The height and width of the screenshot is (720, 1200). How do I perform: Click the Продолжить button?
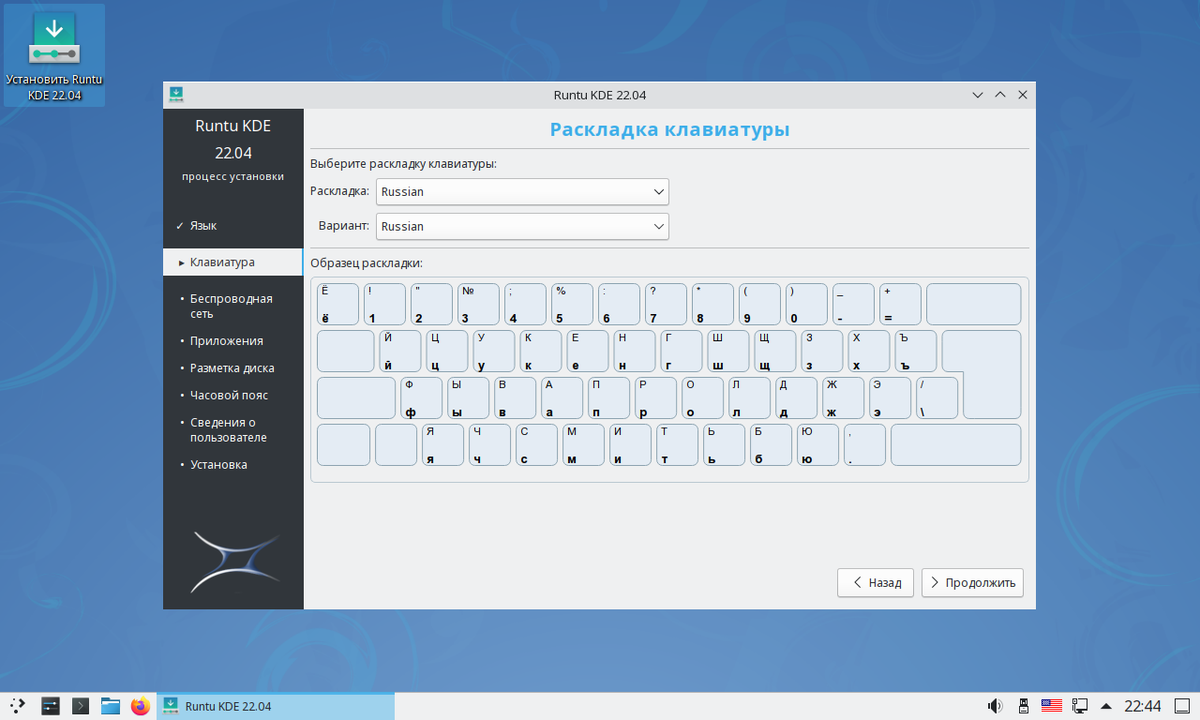pos(972,582)
